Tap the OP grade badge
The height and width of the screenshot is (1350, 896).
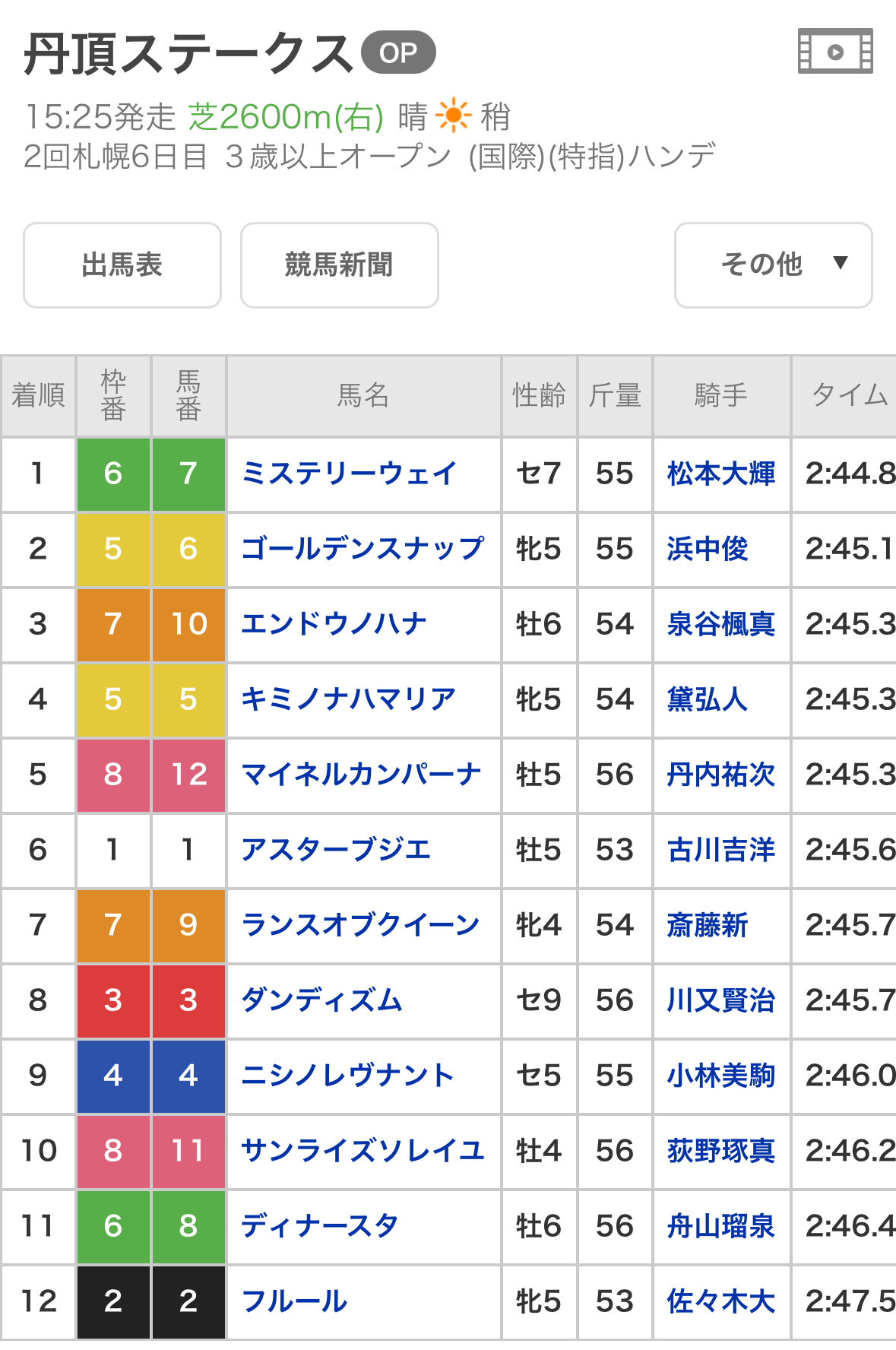[398, 52]
